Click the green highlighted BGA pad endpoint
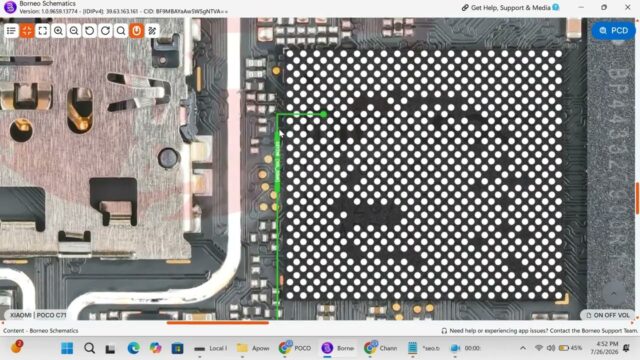640x360 pixels. (x=324, y=115)
